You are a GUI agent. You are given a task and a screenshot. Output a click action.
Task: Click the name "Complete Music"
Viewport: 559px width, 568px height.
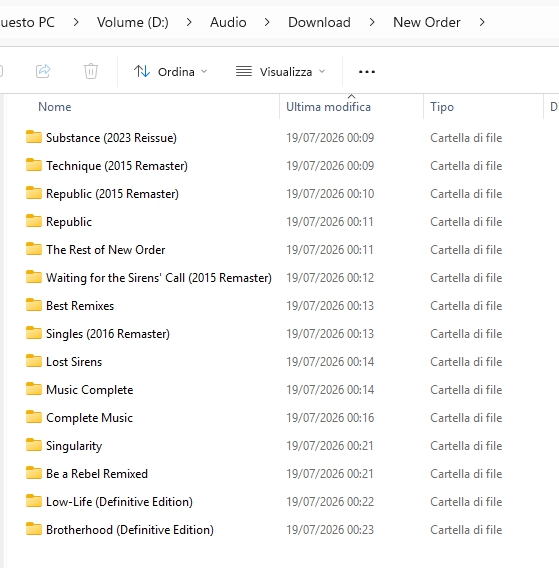[x=89, y=418]
